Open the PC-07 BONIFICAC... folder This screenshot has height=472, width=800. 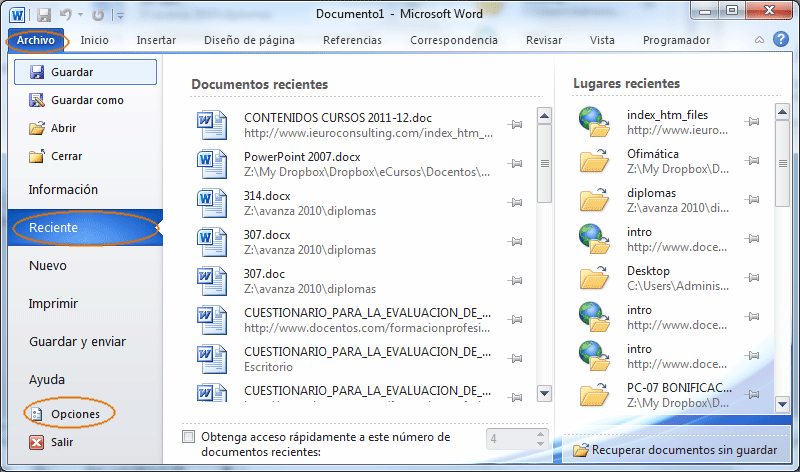click(x=658, y=395)
